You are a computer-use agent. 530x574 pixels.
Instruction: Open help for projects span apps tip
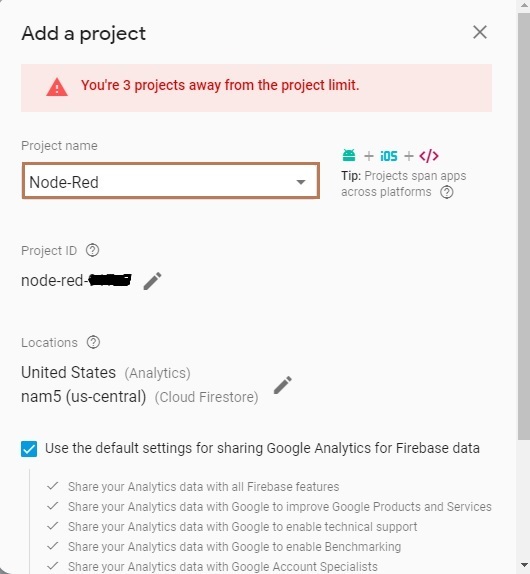447,192
